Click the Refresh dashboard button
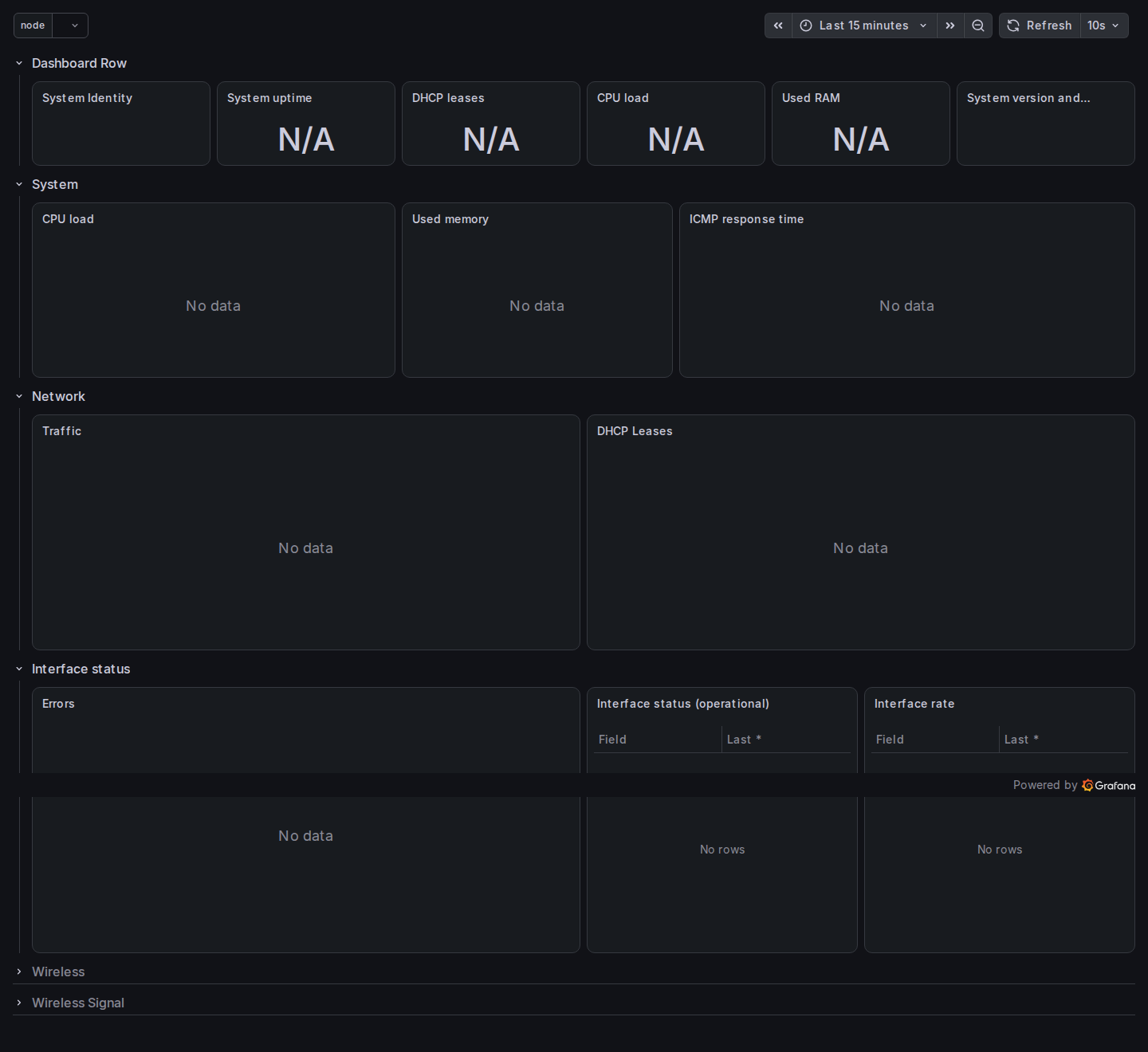 [x=1040, y=26]
